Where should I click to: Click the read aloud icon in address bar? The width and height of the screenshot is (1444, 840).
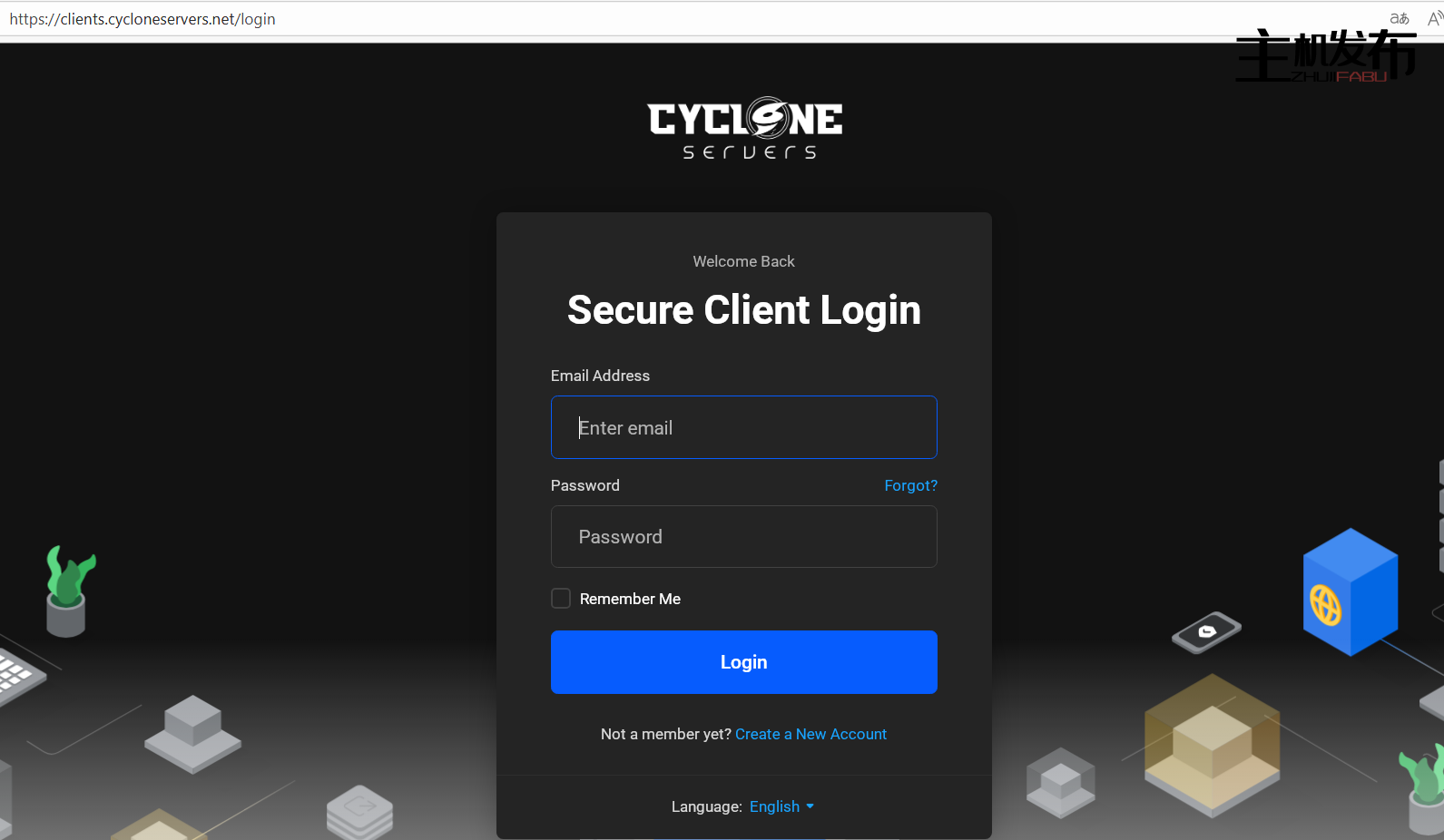(x=1435, y=18)
